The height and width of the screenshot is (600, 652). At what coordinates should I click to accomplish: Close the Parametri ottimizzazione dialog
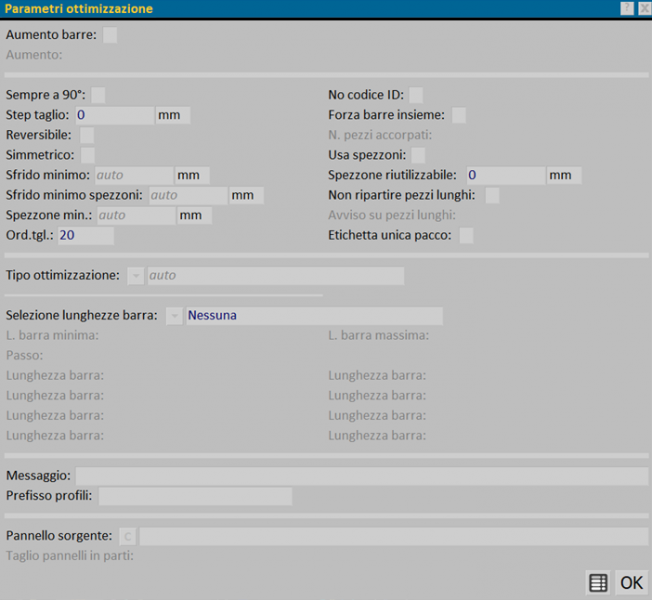coord(642,9)
